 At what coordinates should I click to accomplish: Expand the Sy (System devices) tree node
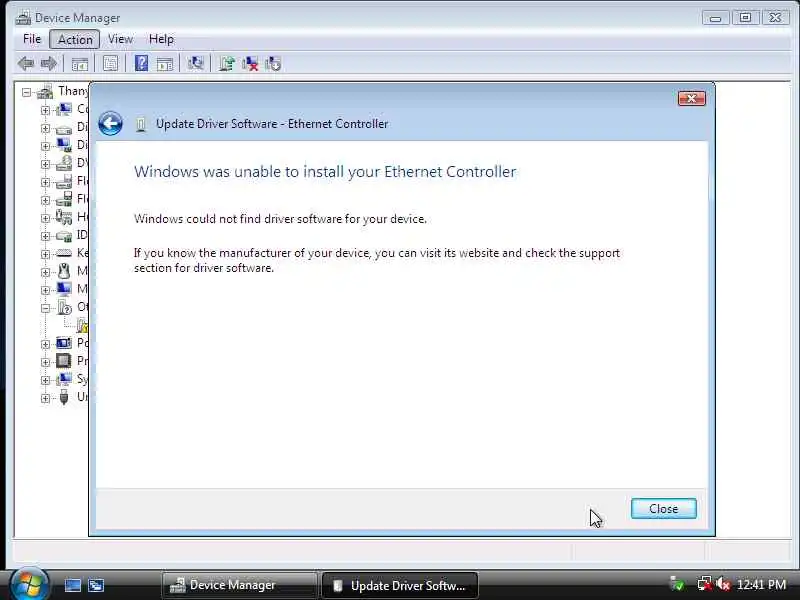[x=45, y=380]
